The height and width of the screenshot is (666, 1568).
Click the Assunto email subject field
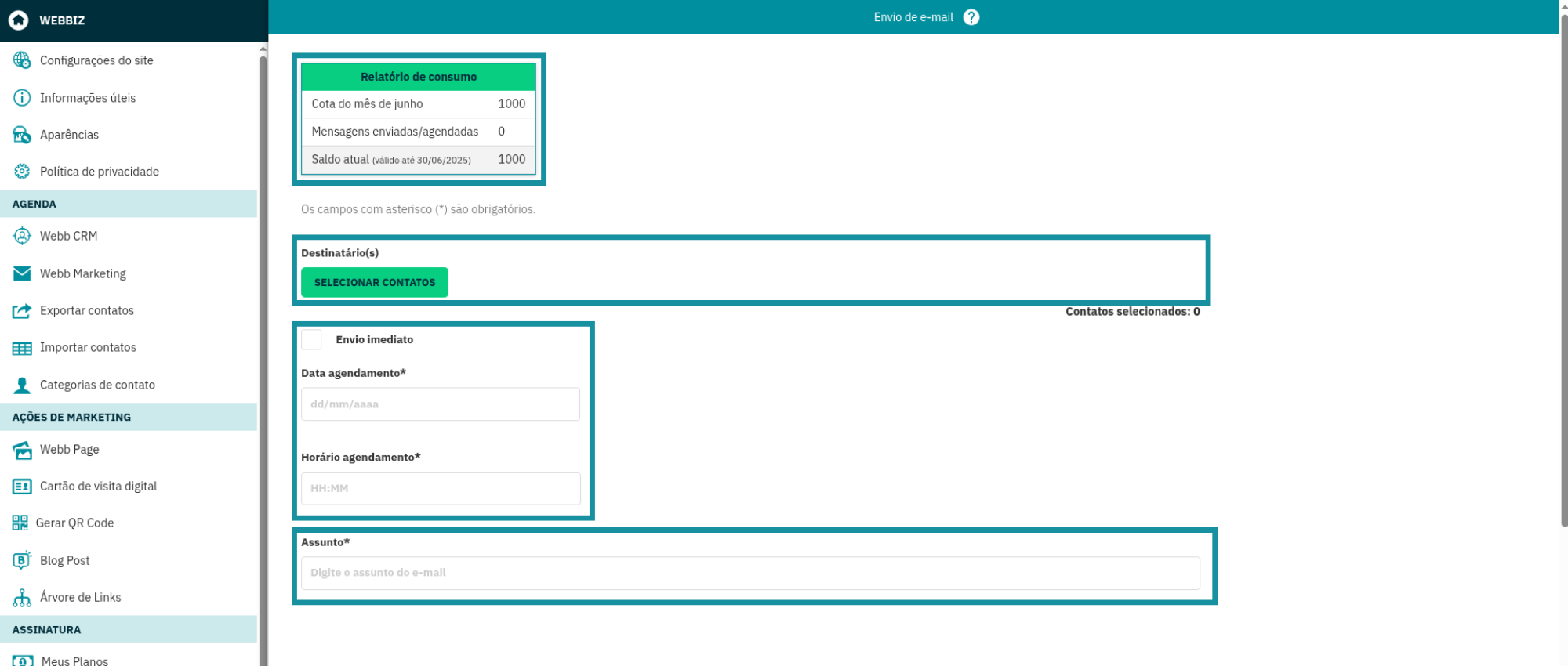click(x=750, y=574)
